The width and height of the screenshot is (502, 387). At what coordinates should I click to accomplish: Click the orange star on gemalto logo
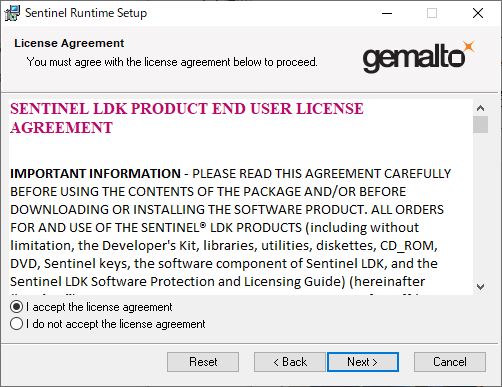click(469, 47)
